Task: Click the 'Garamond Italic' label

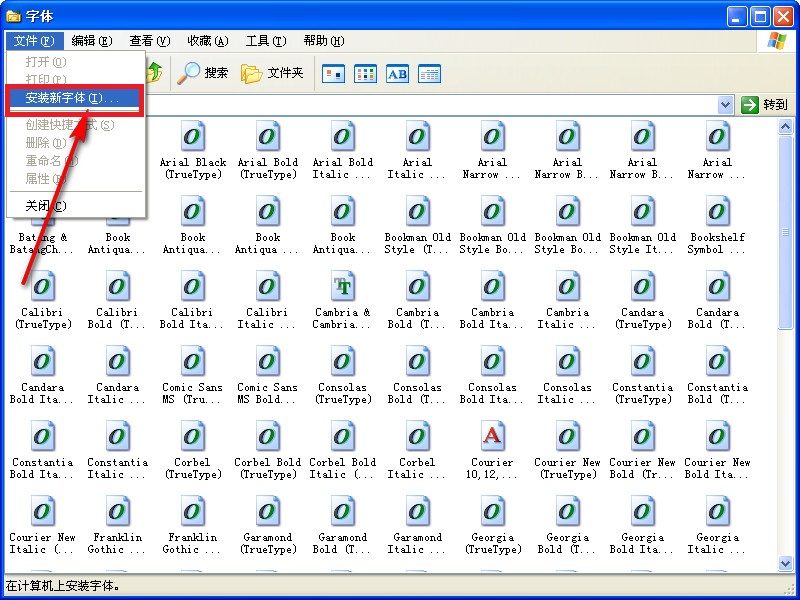Action: [417, 543]
